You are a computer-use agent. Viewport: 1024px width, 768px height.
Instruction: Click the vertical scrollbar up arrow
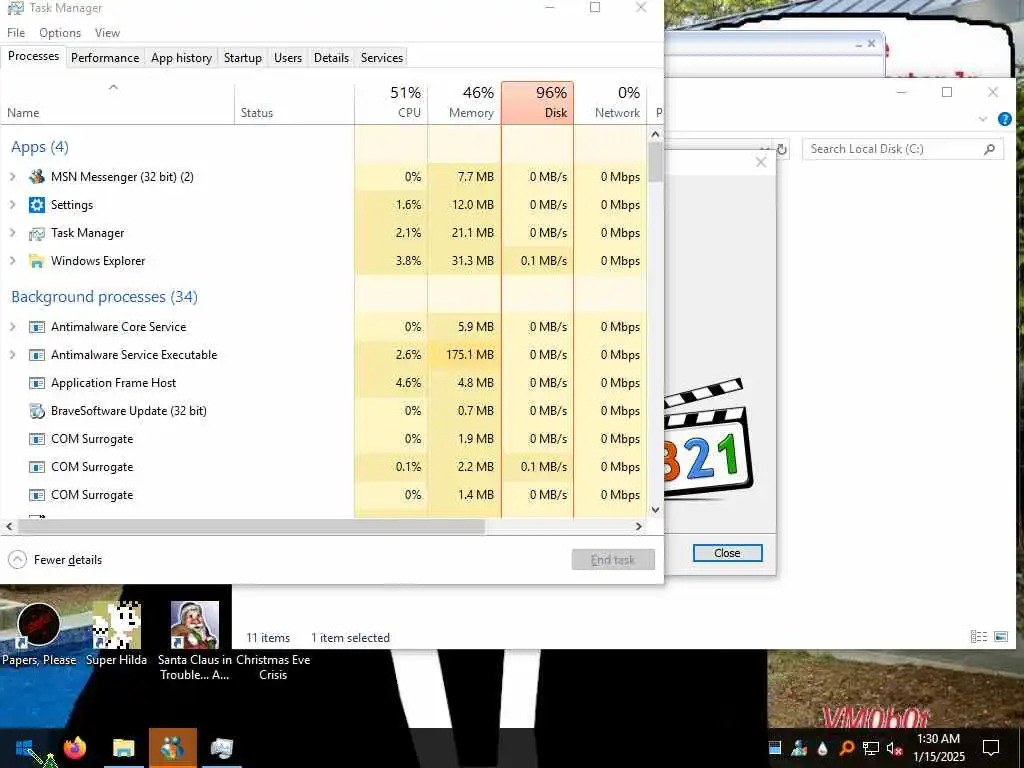tap(656, 134)
